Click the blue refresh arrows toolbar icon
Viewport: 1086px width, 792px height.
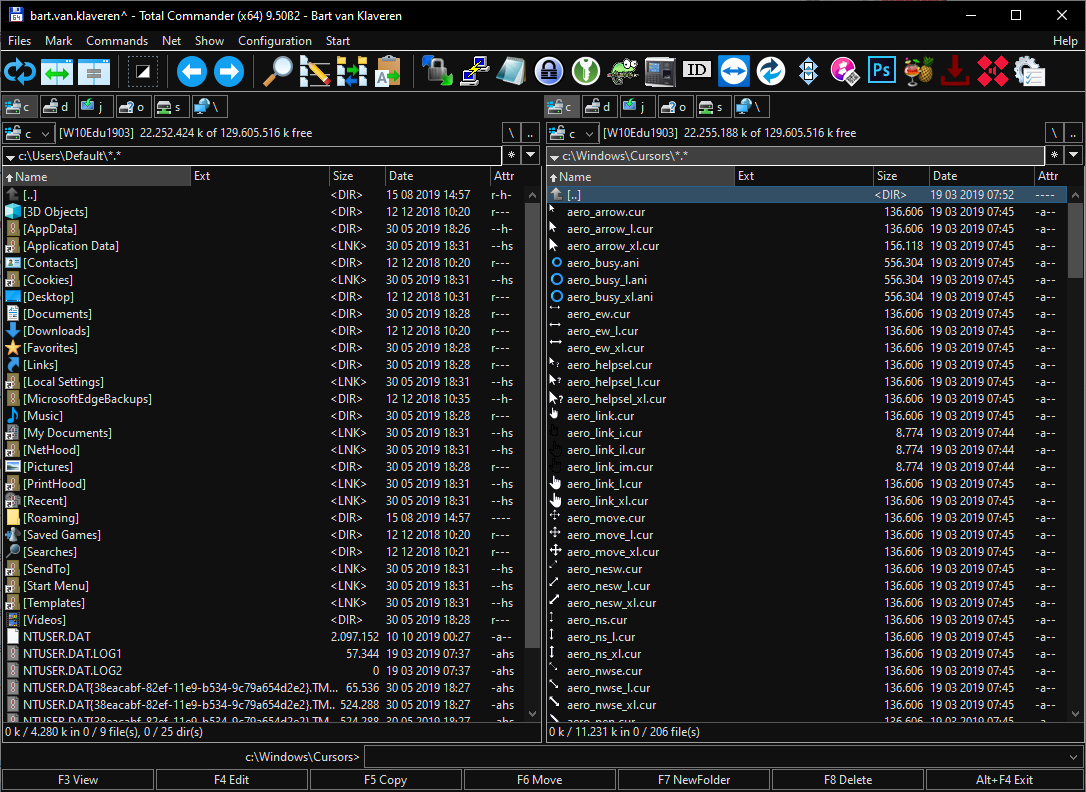(x=19, y=71)
